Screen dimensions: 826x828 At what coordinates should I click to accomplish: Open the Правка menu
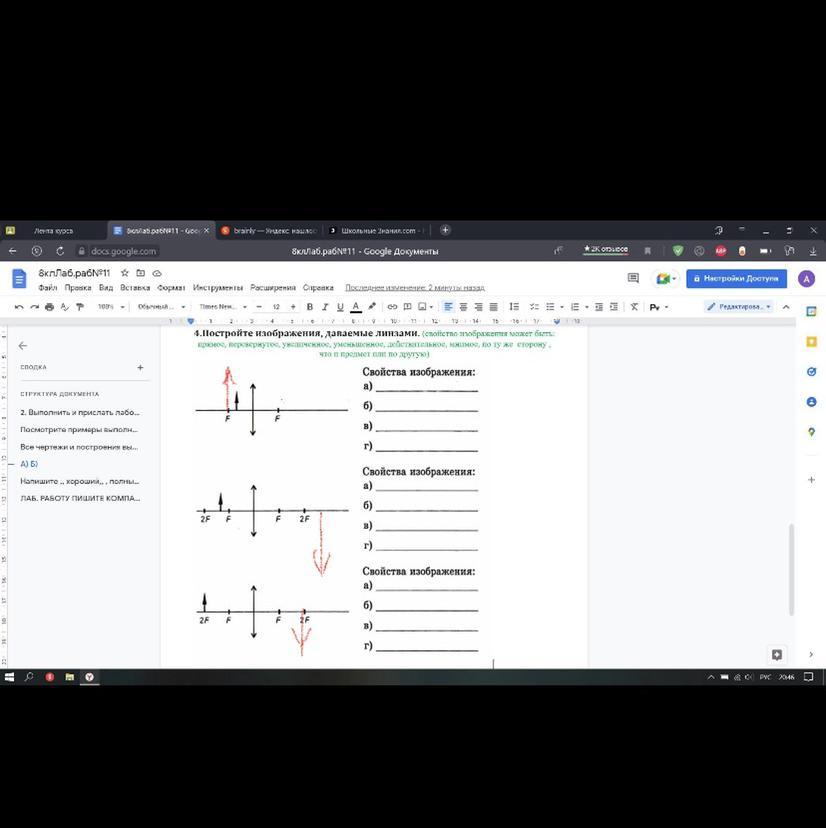tap(78, 288)
